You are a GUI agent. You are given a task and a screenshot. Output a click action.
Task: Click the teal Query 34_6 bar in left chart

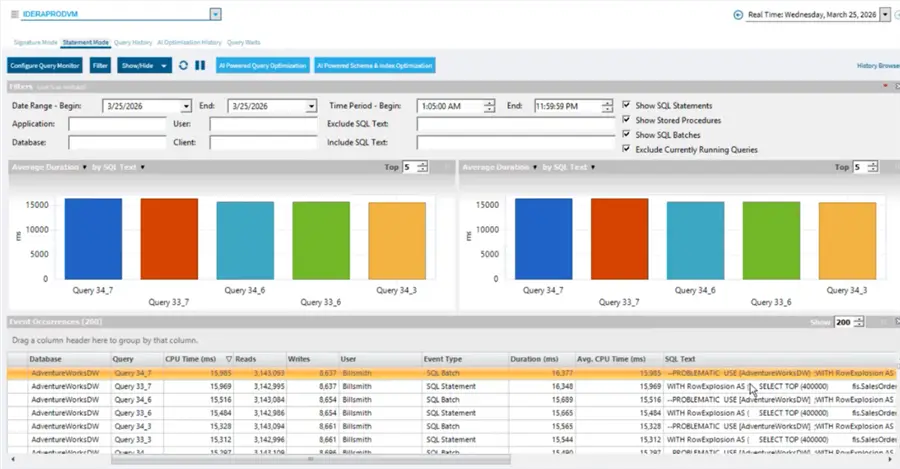click(x=245, y=241)
